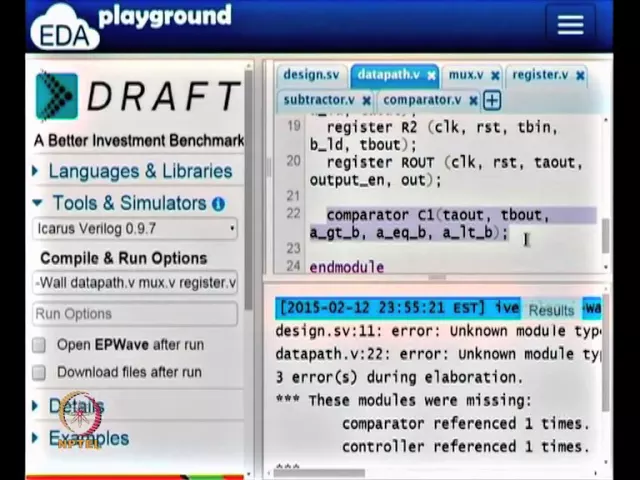Close the mux.v tab
This screenshot has width=640, height=480.
click(x=495, y=76)
